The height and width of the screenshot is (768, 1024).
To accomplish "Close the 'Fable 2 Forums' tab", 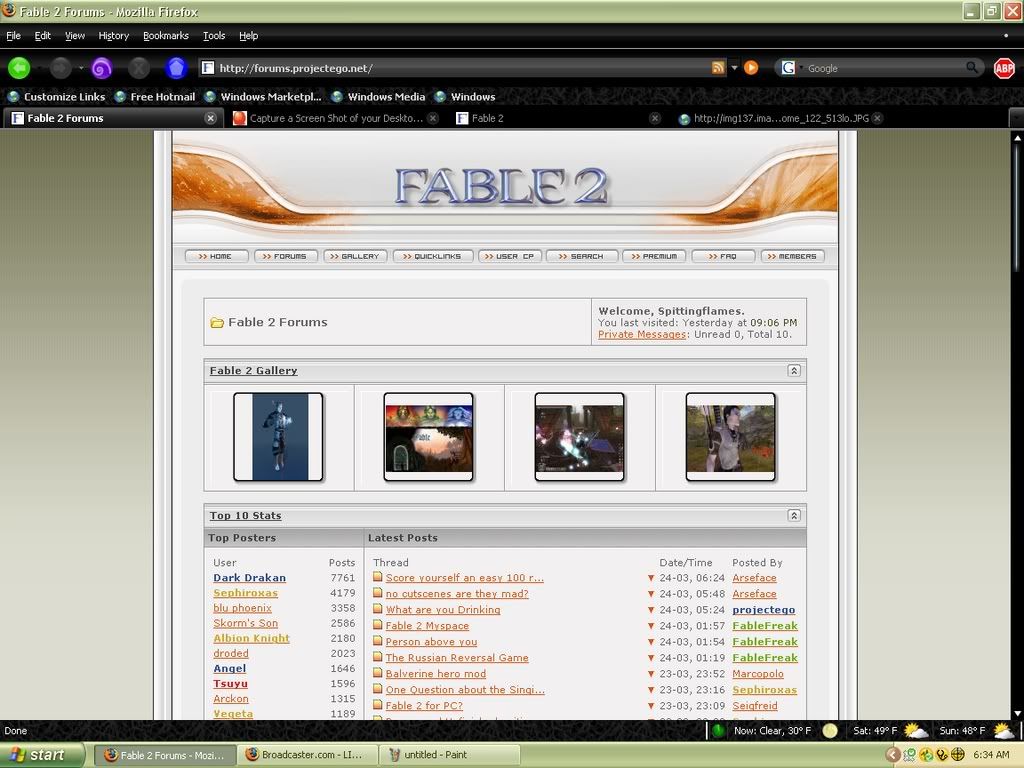I will tap(210, 118).
